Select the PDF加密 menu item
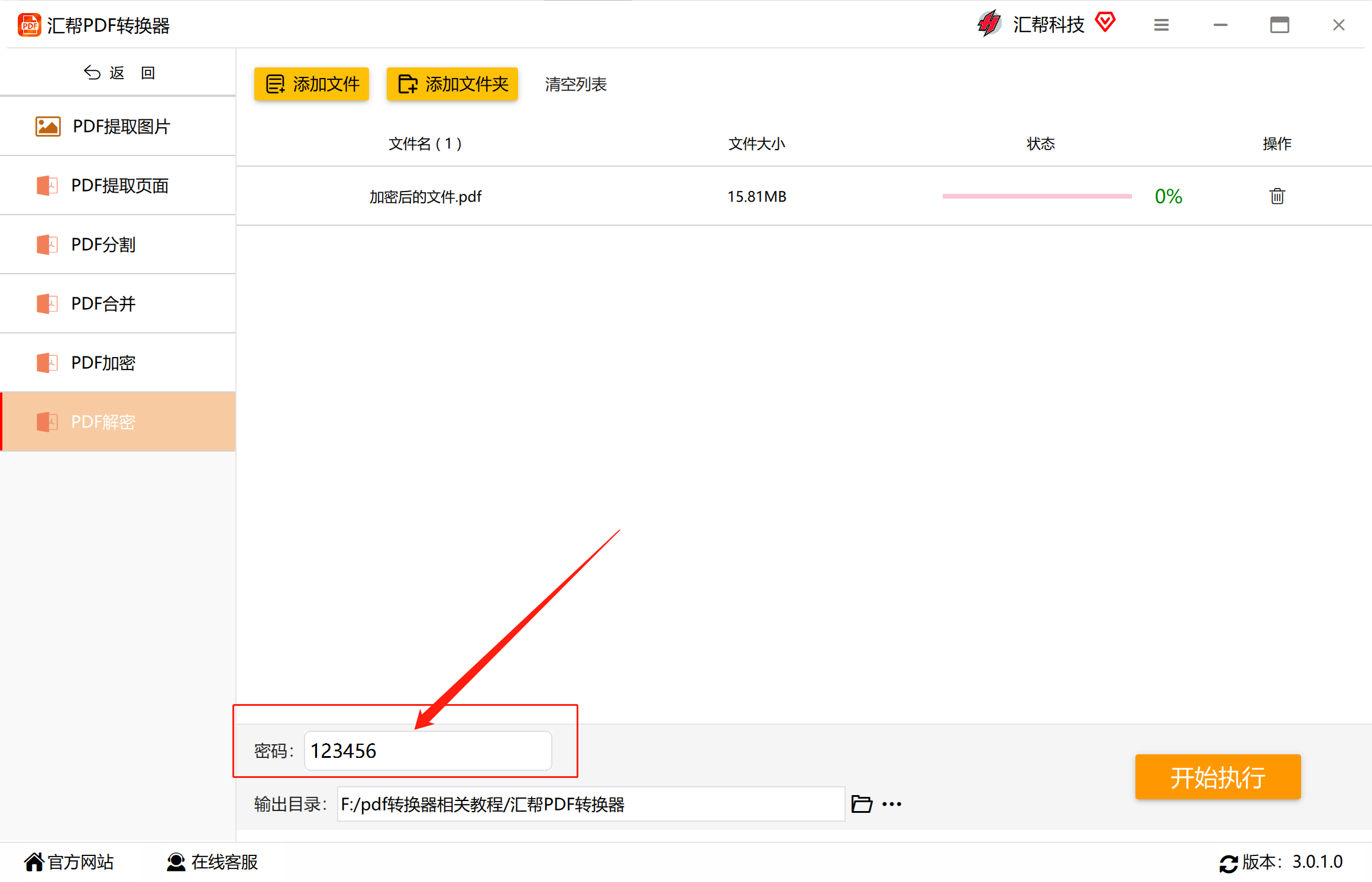This screenshot has width=1372, height=882. point(118,362)
